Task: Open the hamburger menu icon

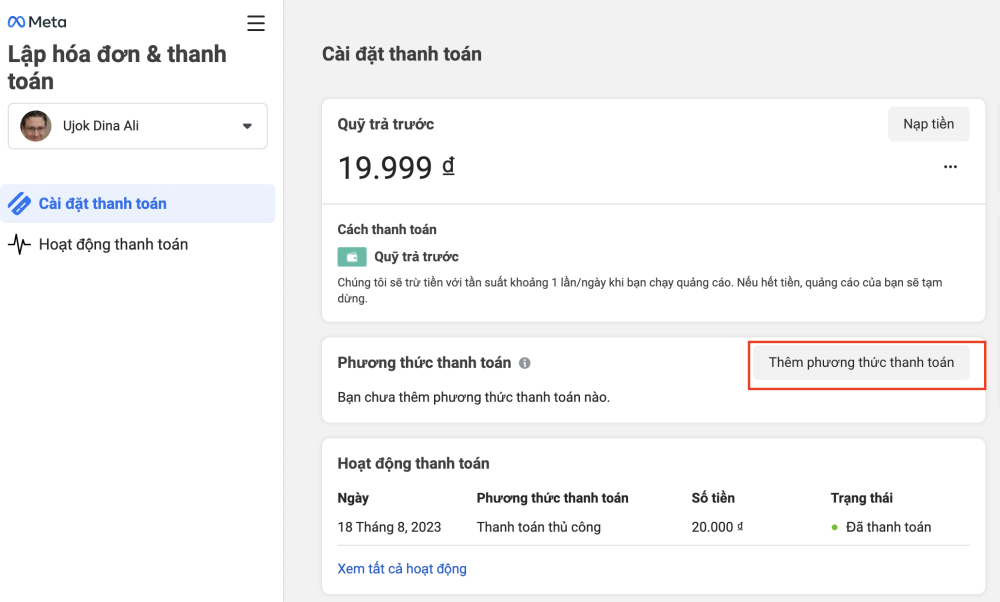Action: click(x=256, y=23)
